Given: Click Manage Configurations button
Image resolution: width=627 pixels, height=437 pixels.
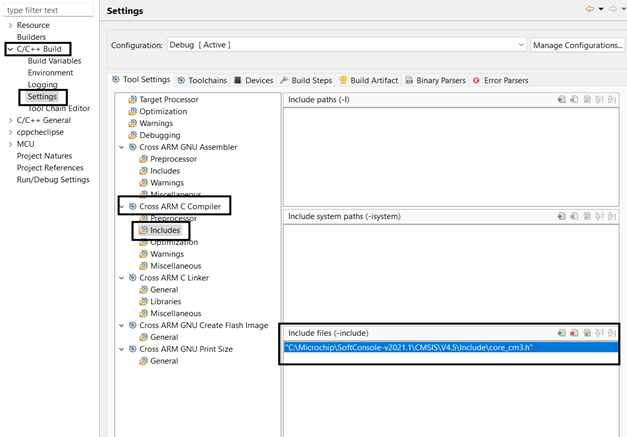Looking at the screenshot, I should (x=577, y=45).
